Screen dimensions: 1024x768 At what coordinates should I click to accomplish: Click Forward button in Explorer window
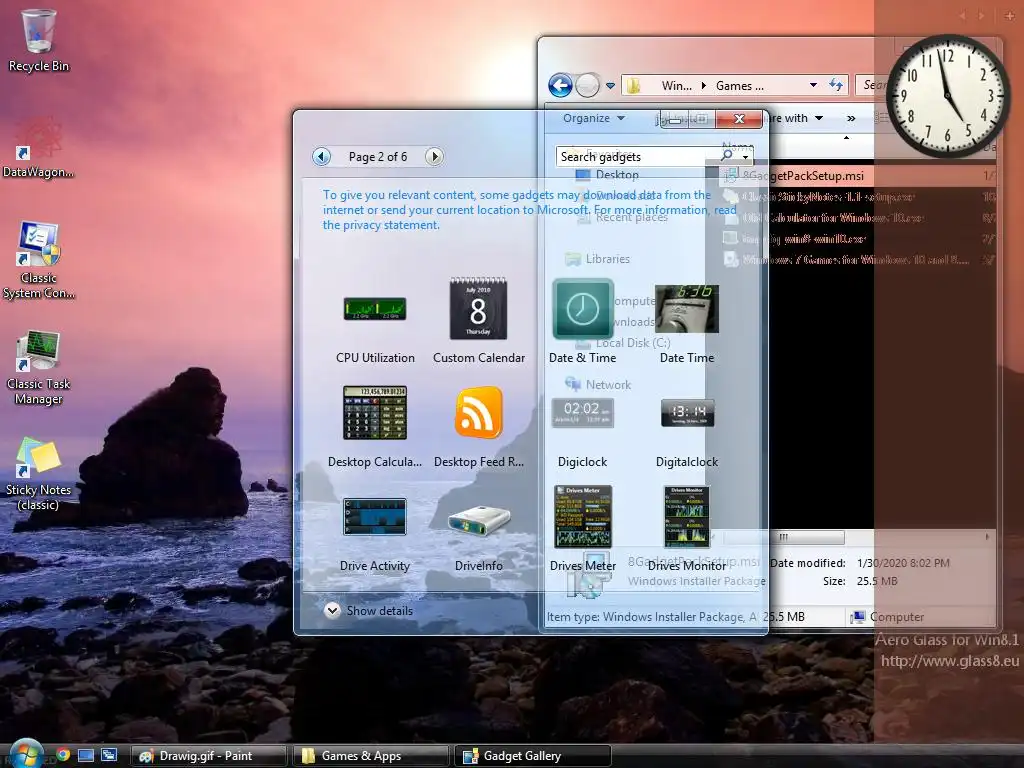click(x=587, y=86)
